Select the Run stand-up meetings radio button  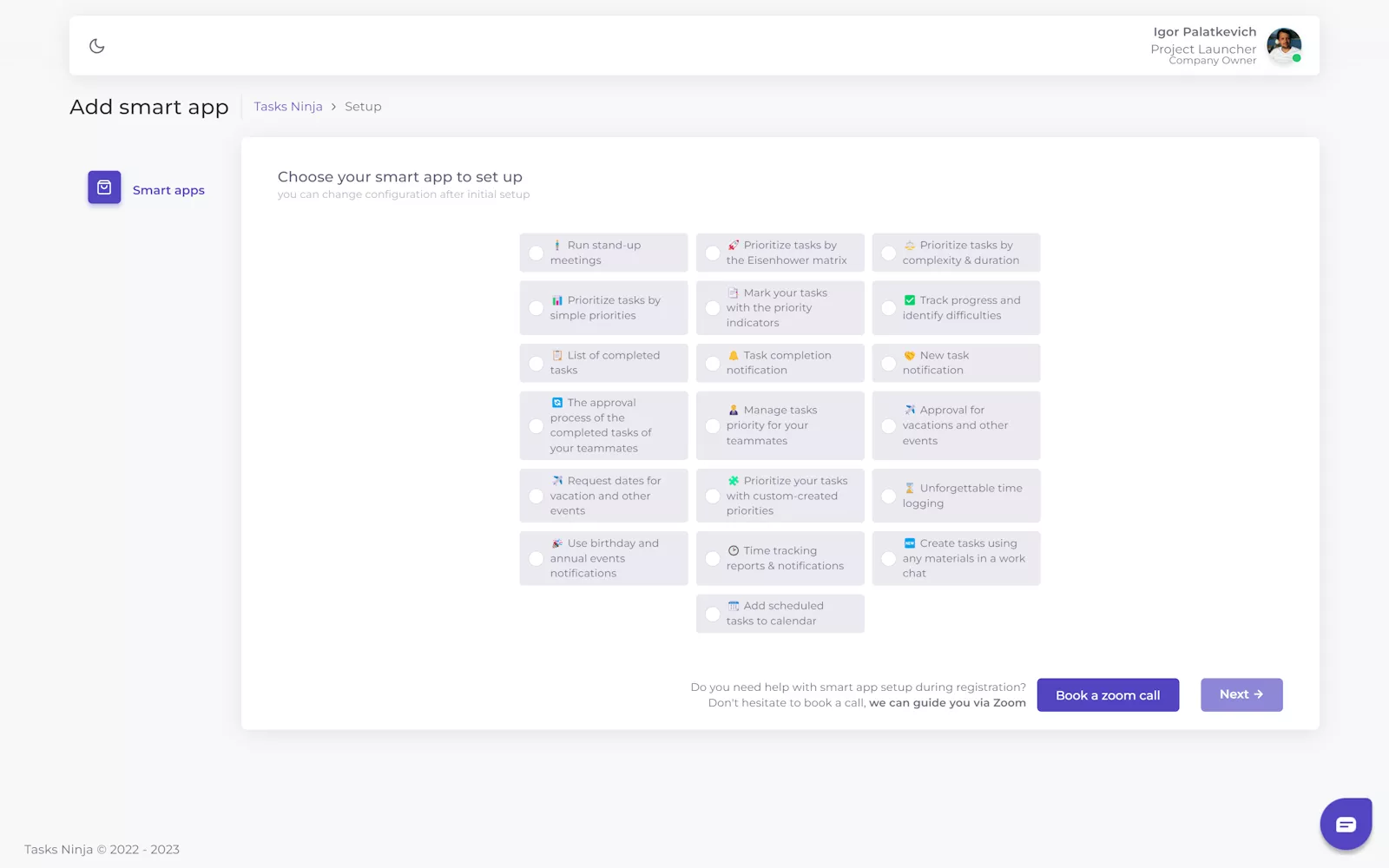click(537, 253)
